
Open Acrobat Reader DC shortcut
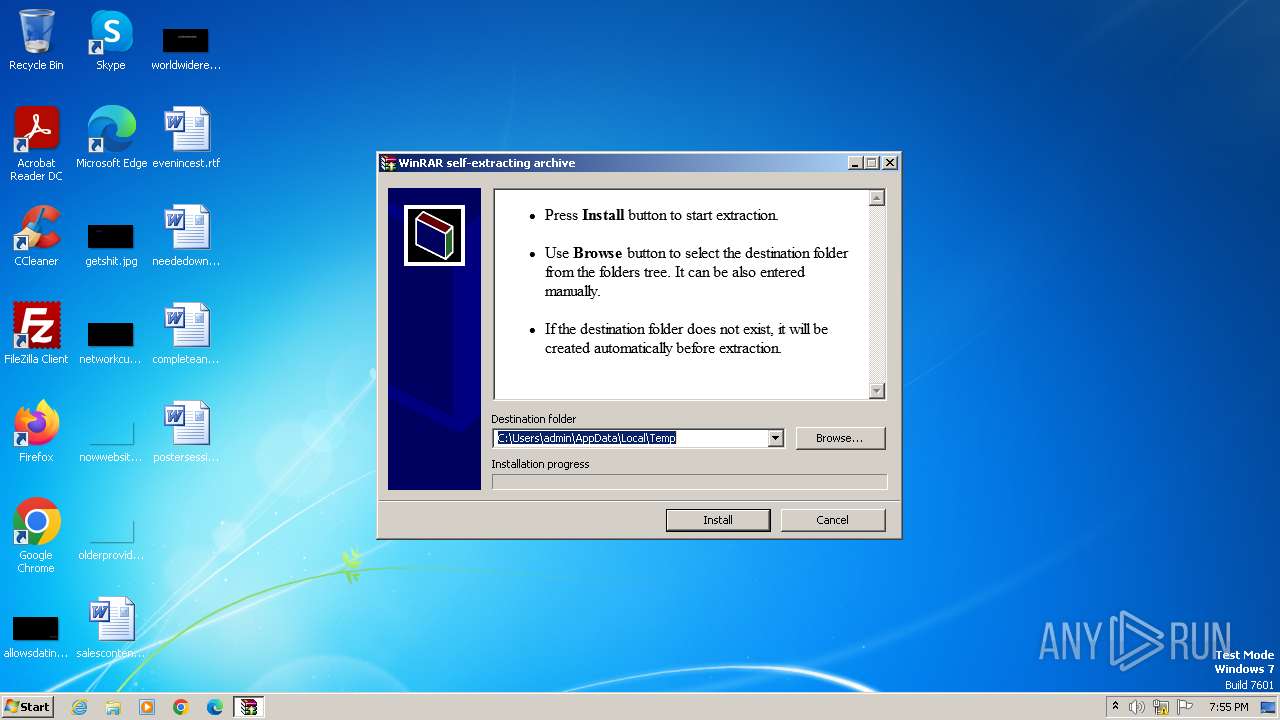point(36,143)
